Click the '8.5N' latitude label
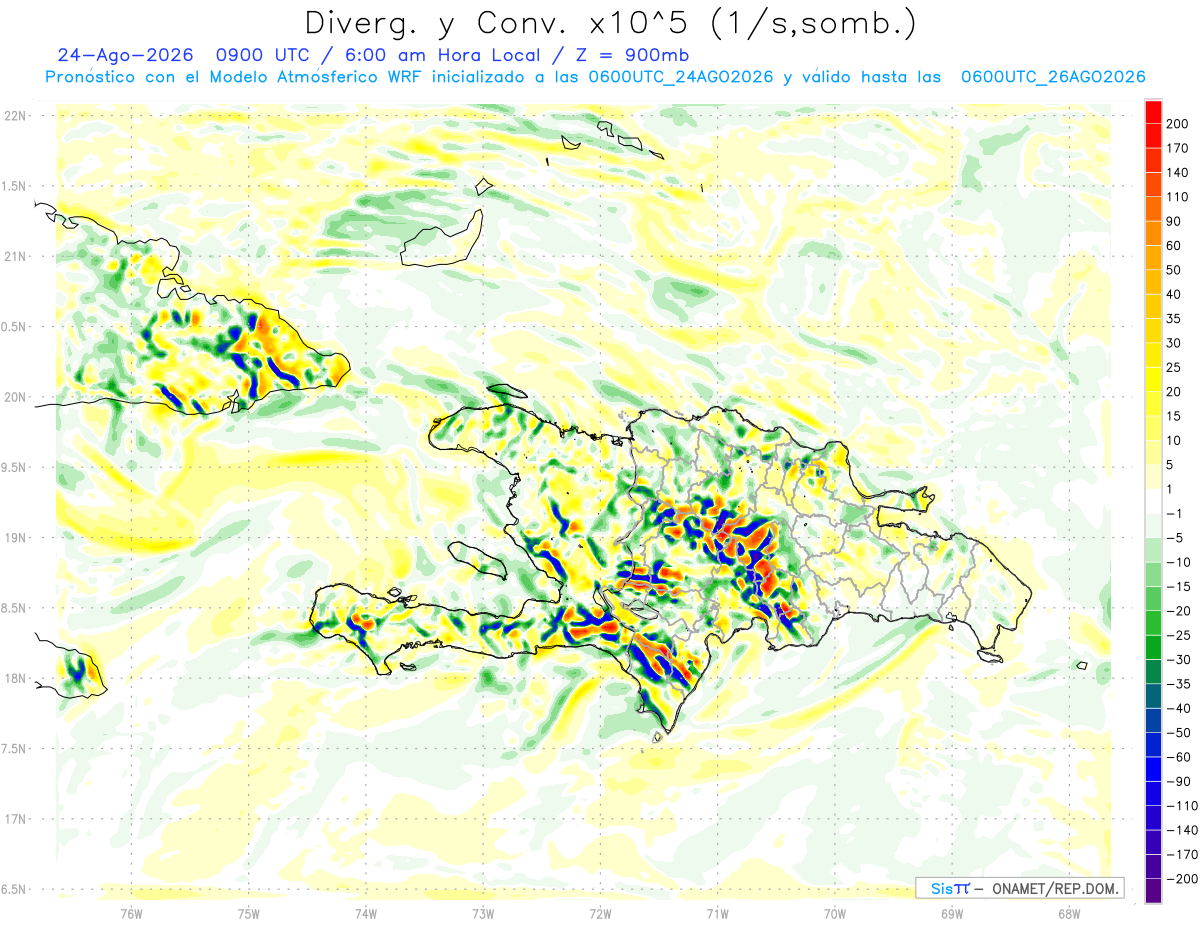The width and height of the screenshot is (1200, 927). tap(14, 608)
